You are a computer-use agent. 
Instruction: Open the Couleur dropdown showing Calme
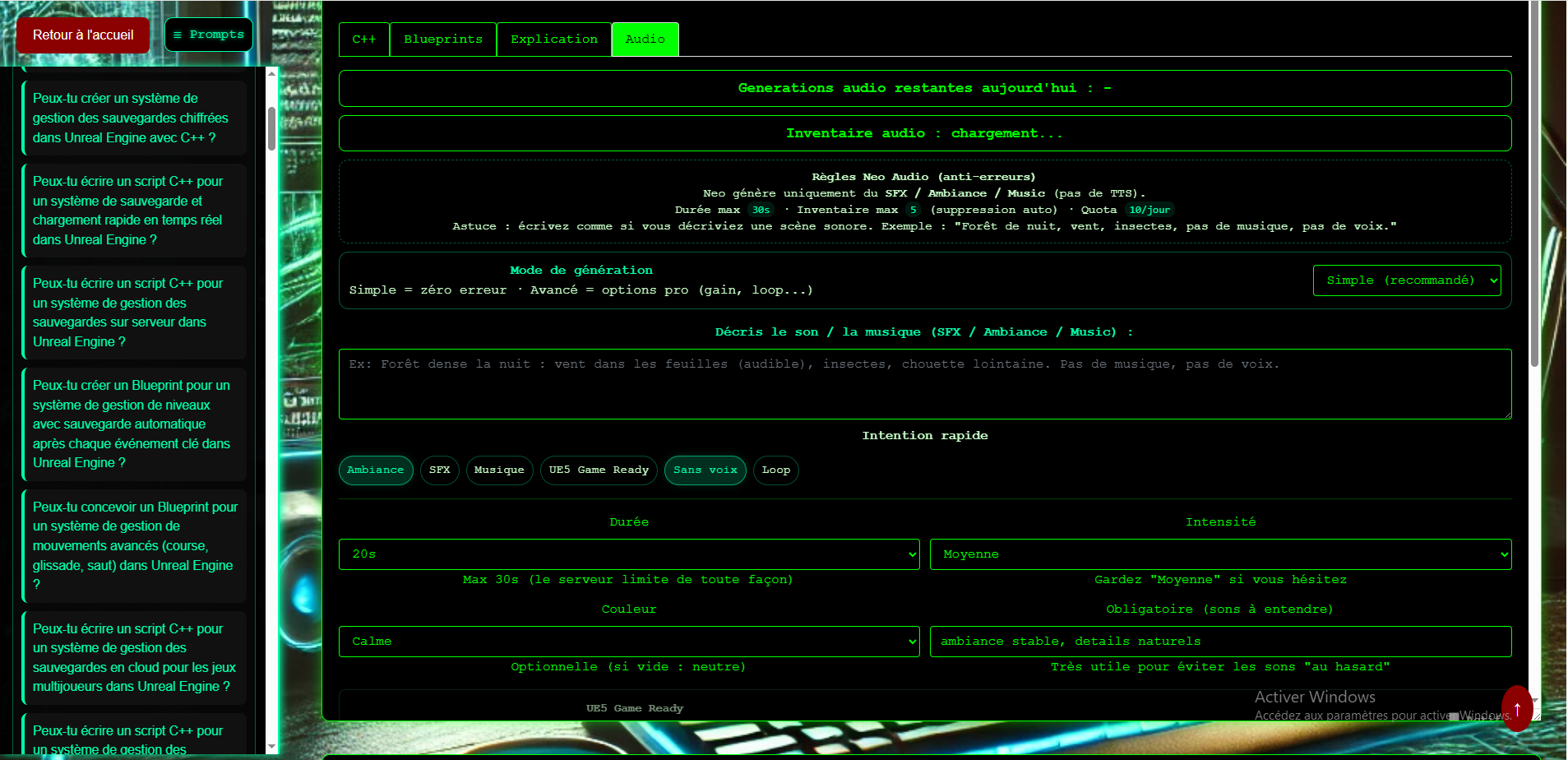coord(629,641)
